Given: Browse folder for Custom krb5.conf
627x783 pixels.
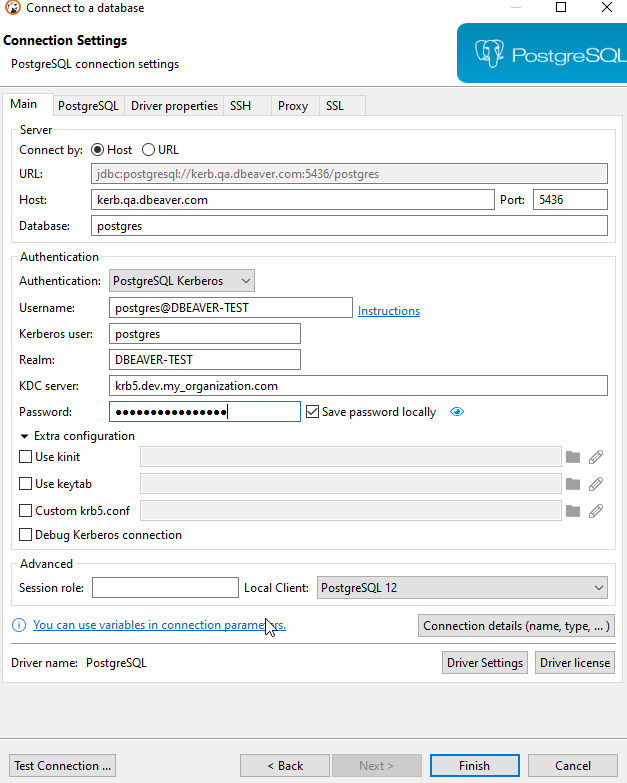Looking at the screenshot, I should coord(573,511).
